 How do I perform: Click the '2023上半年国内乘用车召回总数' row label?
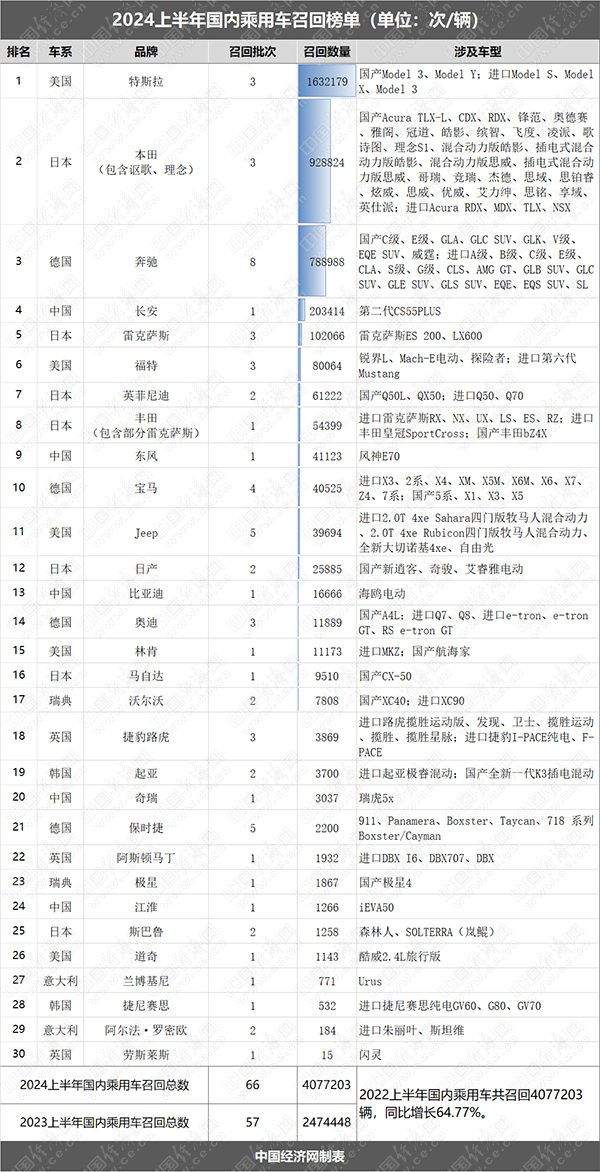(x=104, y=1122)
